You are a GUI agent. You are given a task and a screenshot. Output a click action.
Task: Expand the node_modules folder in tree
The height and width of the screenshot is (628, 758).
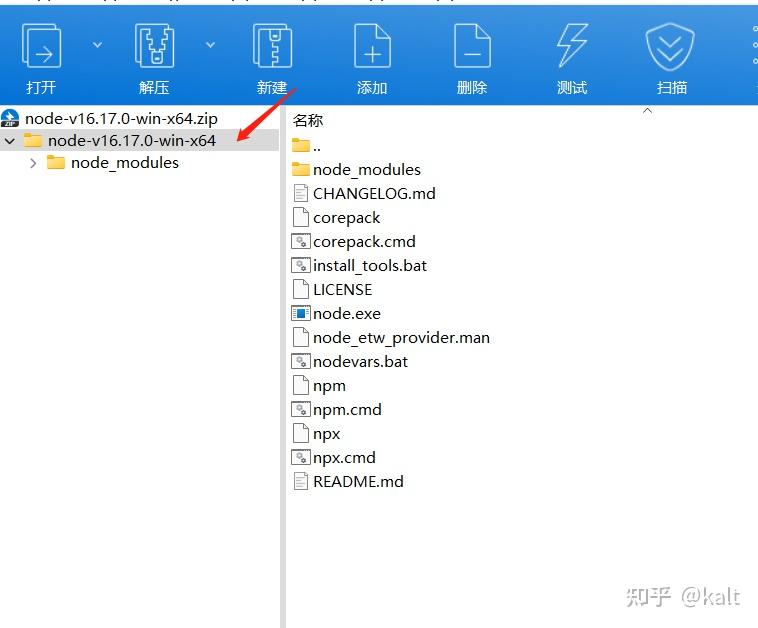pos(33,163)
